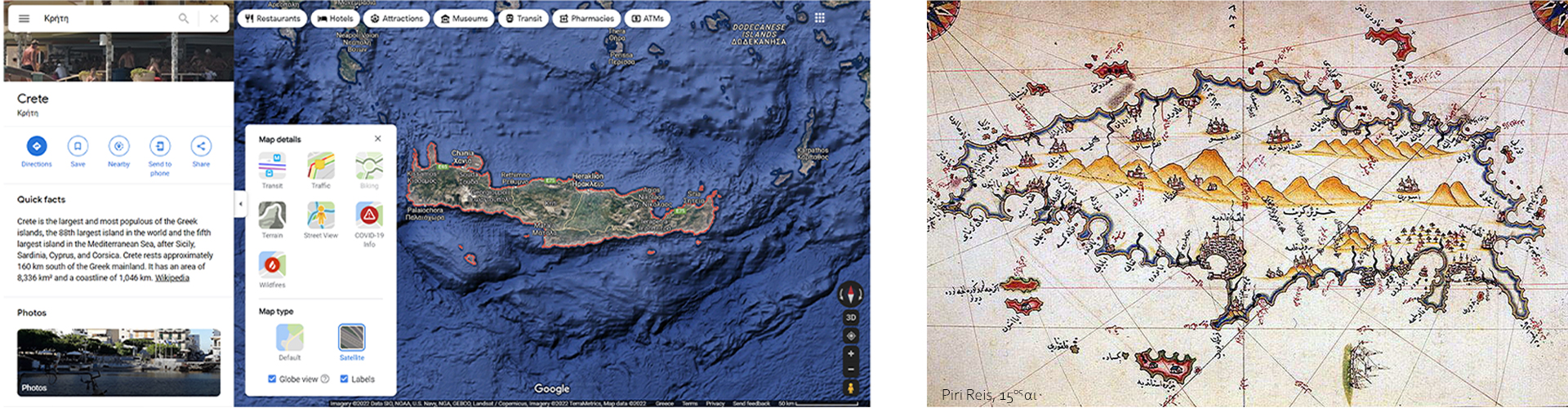1568x408 pixels.
Task: Show the Wildfires layer
Action: click(272, 270)
